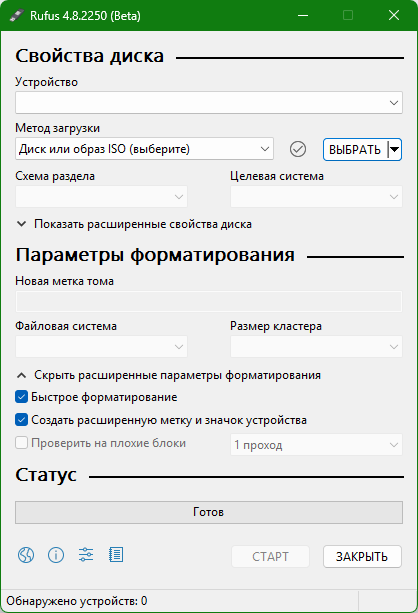
Task: Click the ВЫБРАТЬ button
Action: click(355, 149)
